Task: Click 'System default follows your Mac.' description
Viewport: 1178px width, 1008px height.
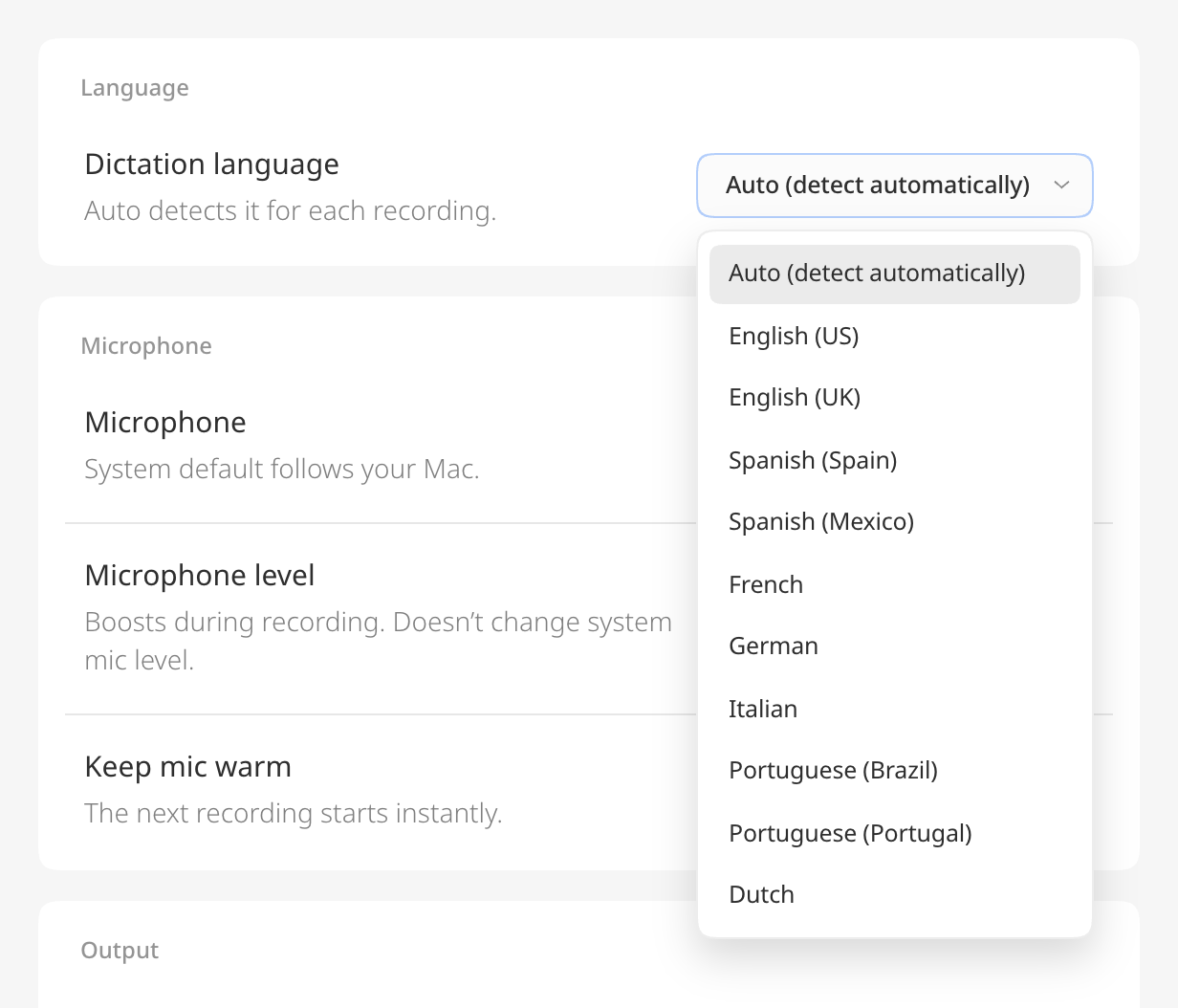Action: coord(282,470)
